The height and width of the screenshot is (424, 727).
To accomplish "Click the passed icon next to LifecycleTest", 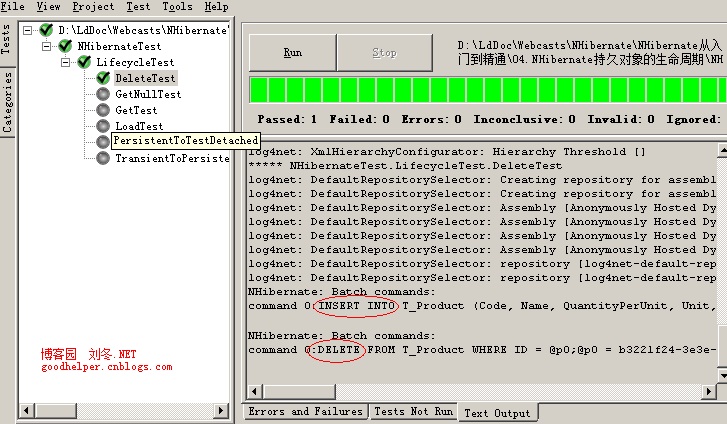I will click(x=84, y=62).
